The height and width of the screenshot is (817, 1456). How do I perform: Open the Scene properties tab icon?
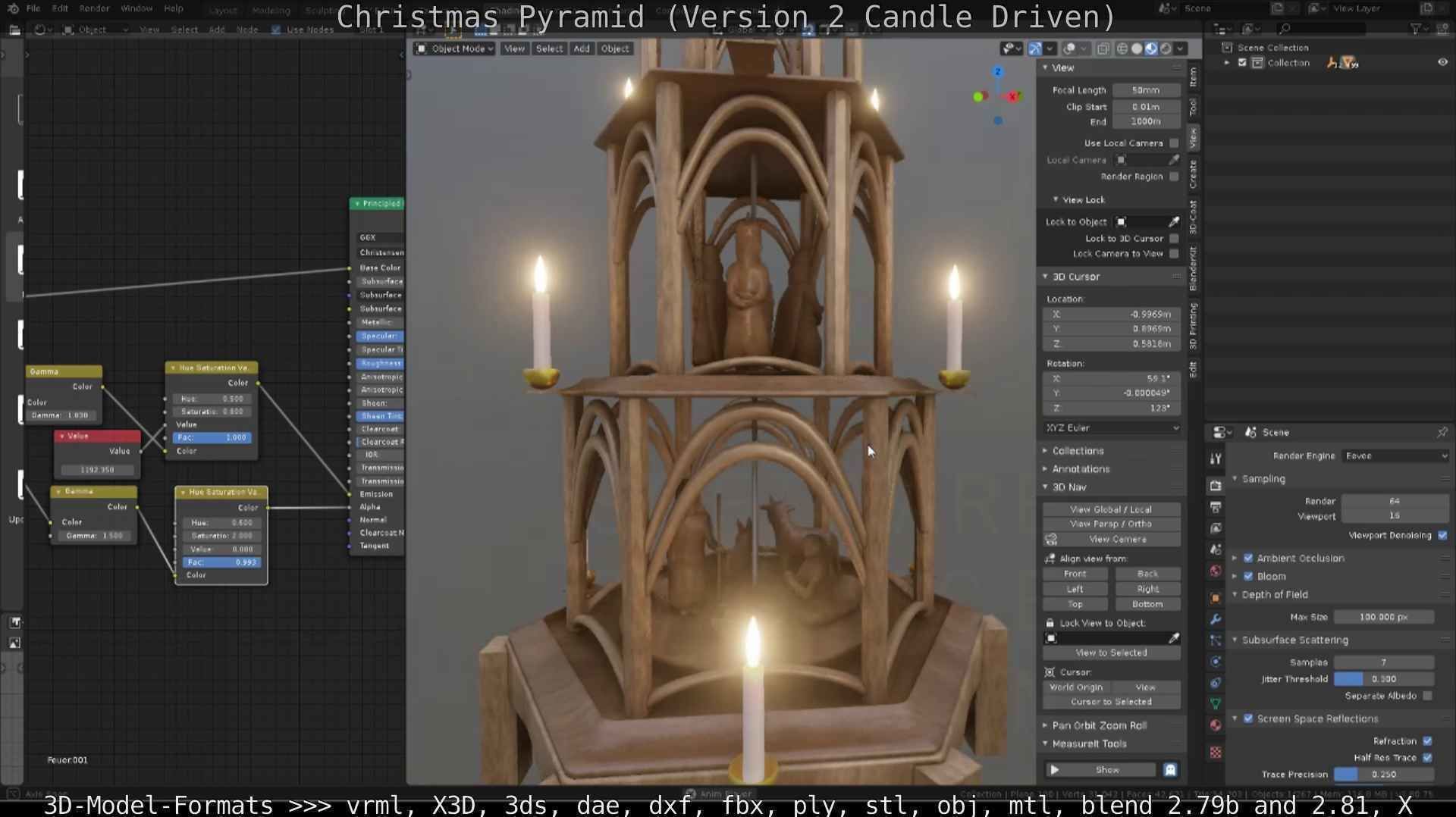click(x=1216, y=549)
